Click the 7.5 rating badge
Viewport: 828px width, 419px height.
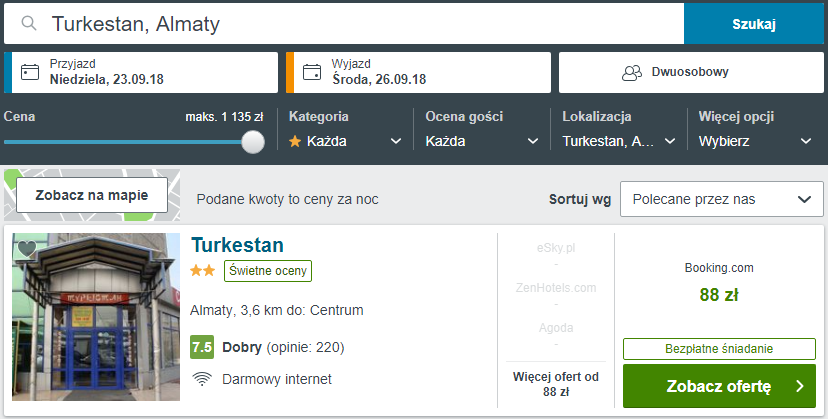click(202, 347)
